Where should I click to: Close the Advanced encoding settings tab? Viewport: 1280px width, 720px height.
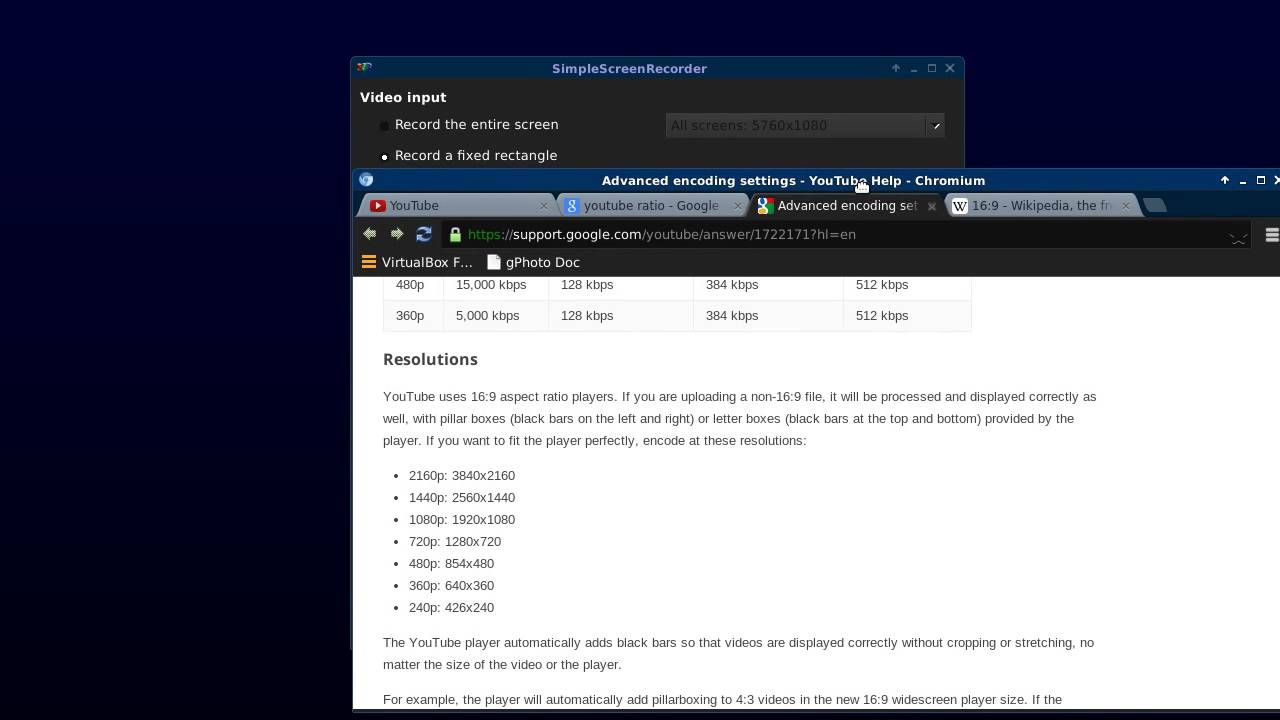point(931,206)
